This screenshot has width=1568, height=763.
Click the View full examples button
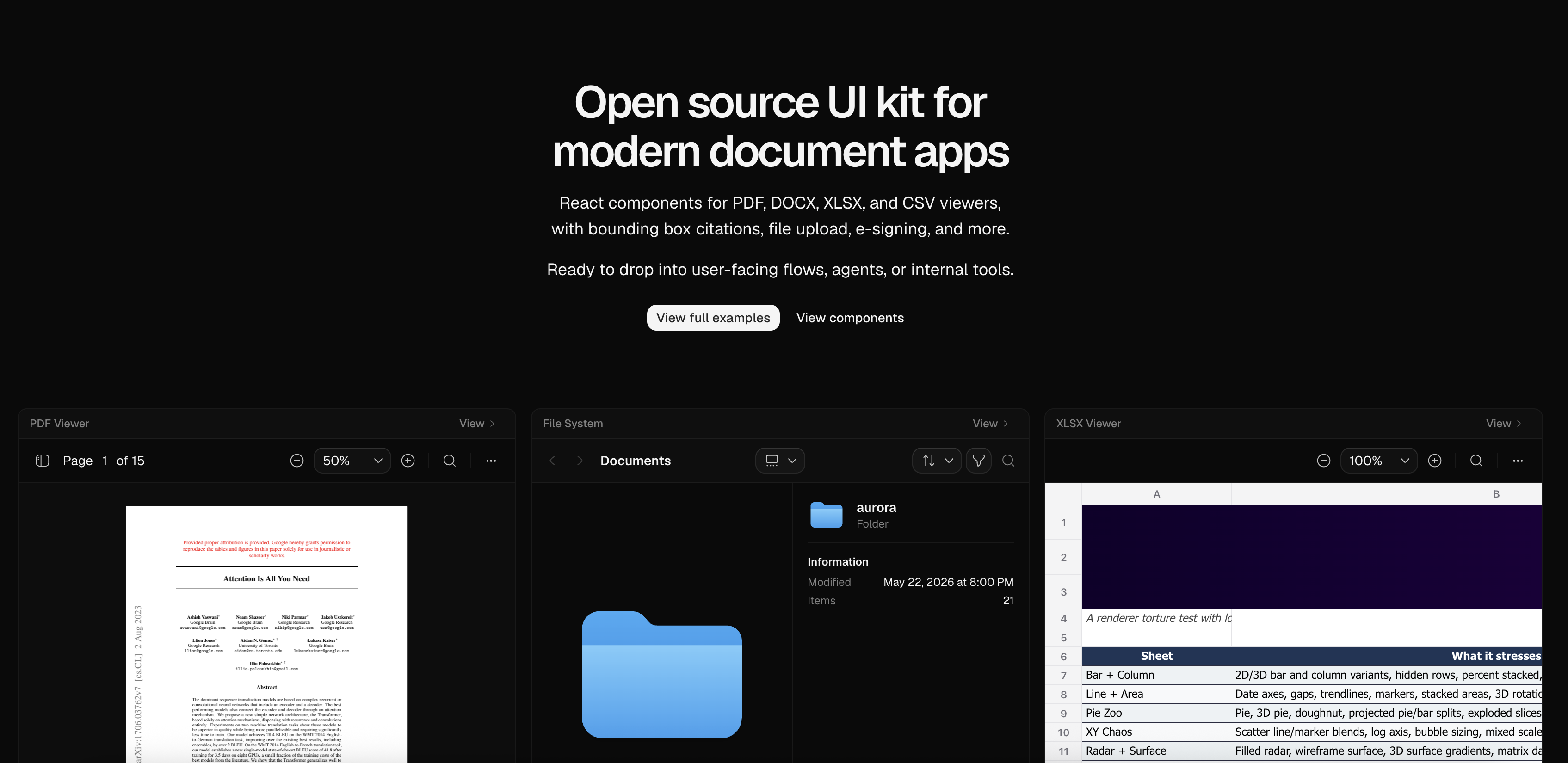pyautogui.click(x=713, y=318)
